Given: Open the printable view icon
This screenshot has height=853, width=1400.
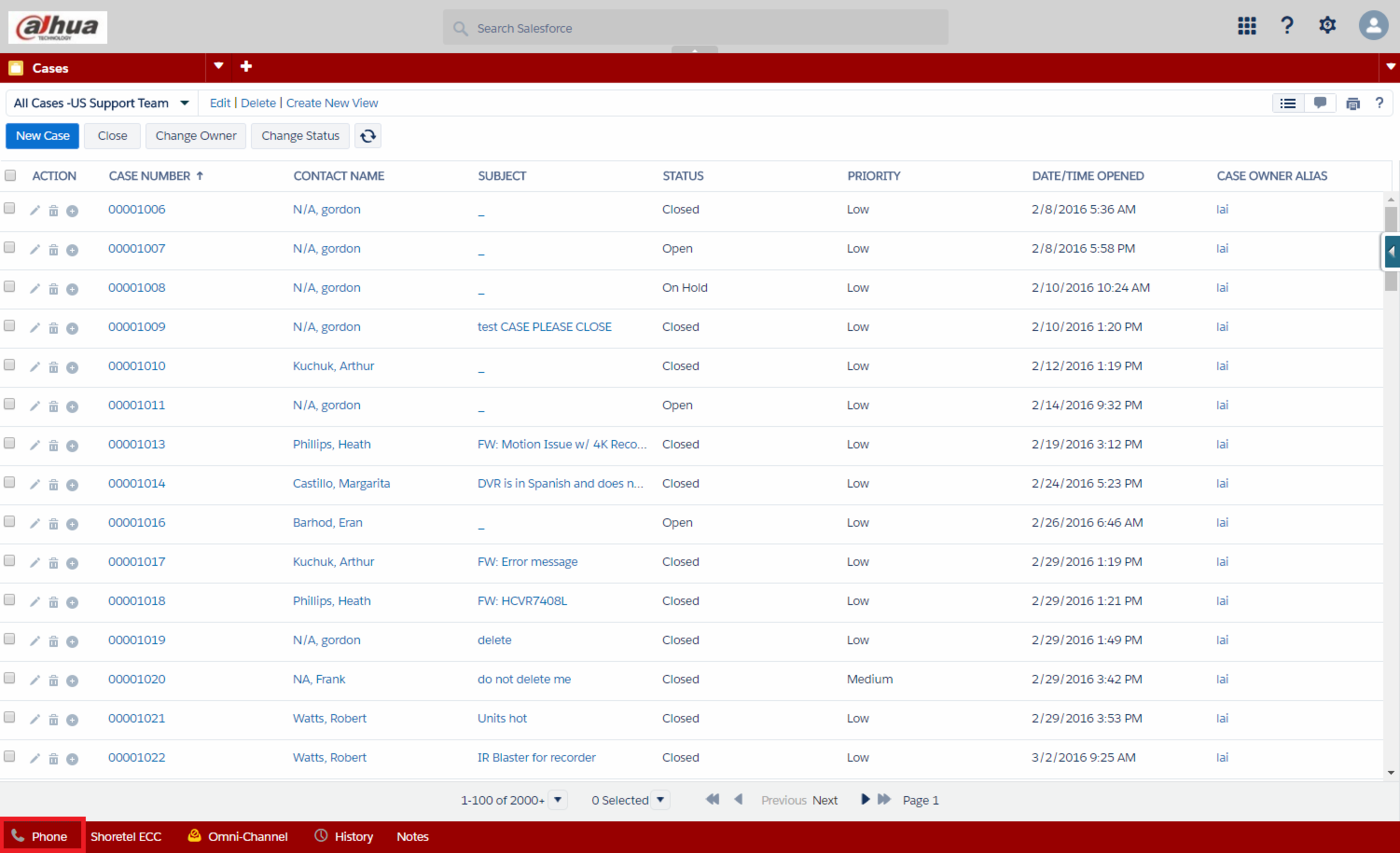Looking at the screenshot, I should pos(1353,103).
